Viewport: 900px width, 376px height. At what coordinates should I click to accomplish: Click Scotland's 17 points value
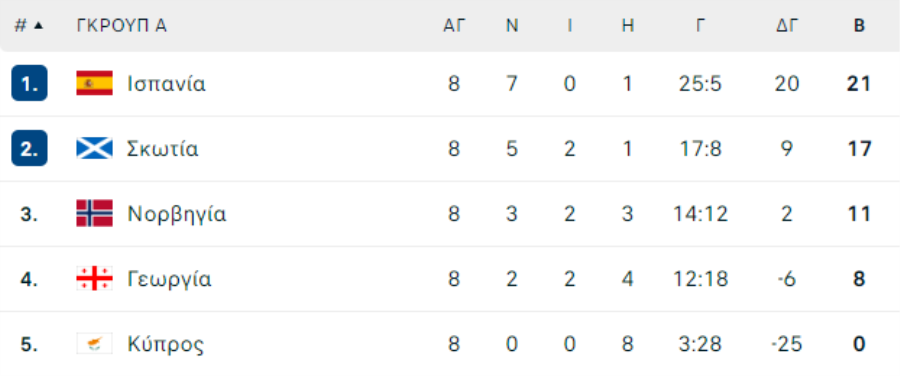(859, 149)
